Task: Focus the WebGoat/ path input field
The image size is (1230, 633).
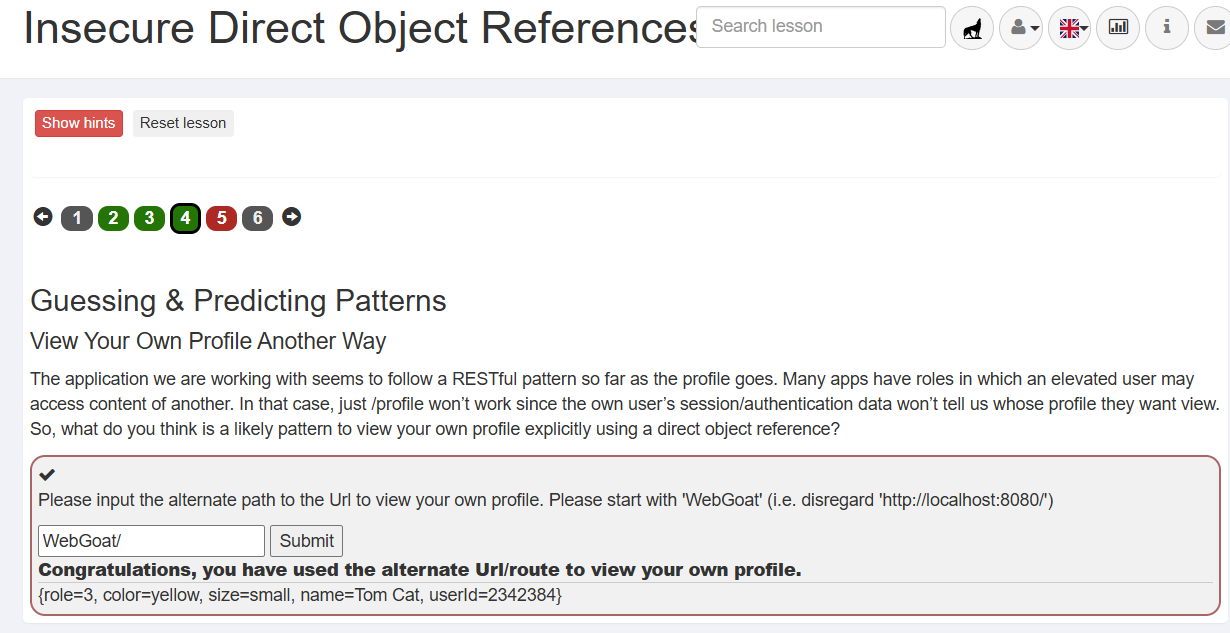Action: (x=151, y=541)
